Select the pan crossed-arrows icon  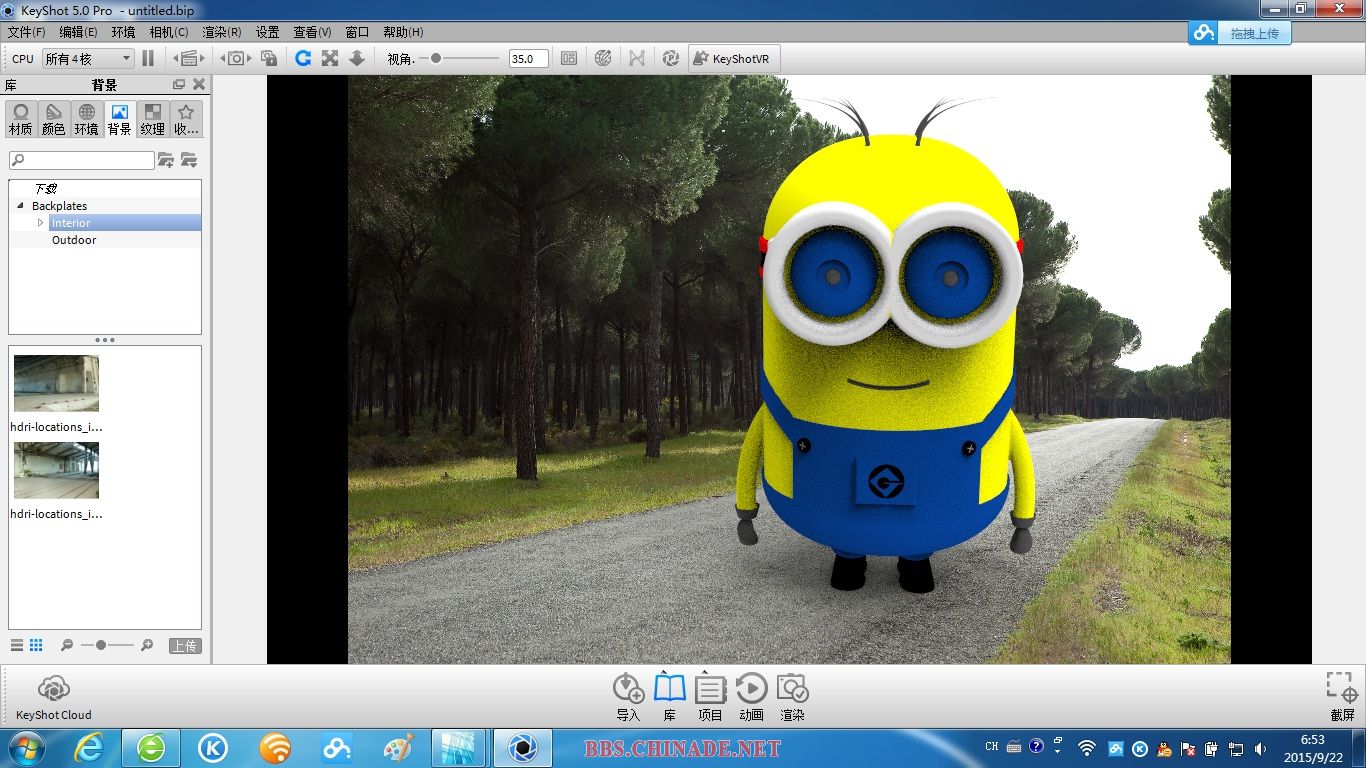pos(330,58)
